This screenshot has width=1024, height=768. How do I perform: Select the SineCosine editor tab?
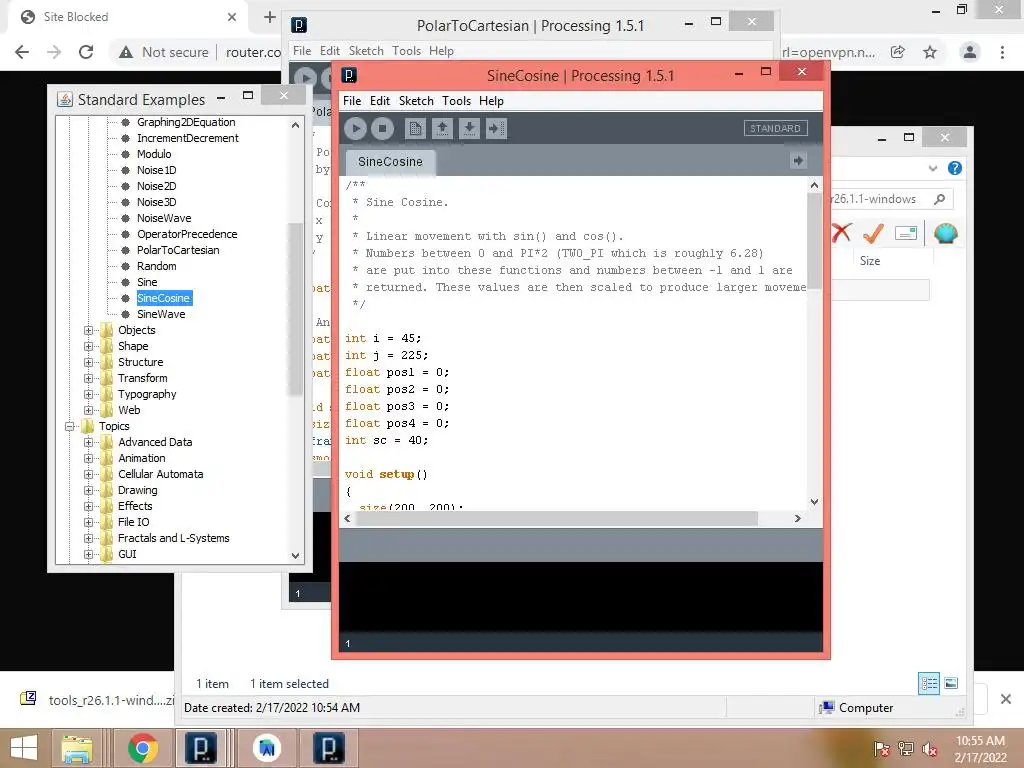coord(390,162)
